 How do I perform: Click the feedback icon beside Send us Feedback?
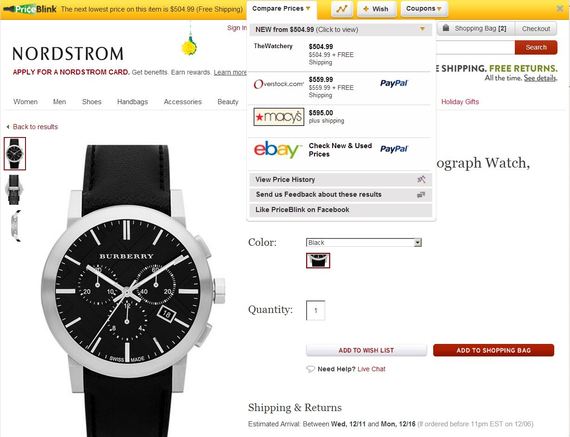pos(421,195)
